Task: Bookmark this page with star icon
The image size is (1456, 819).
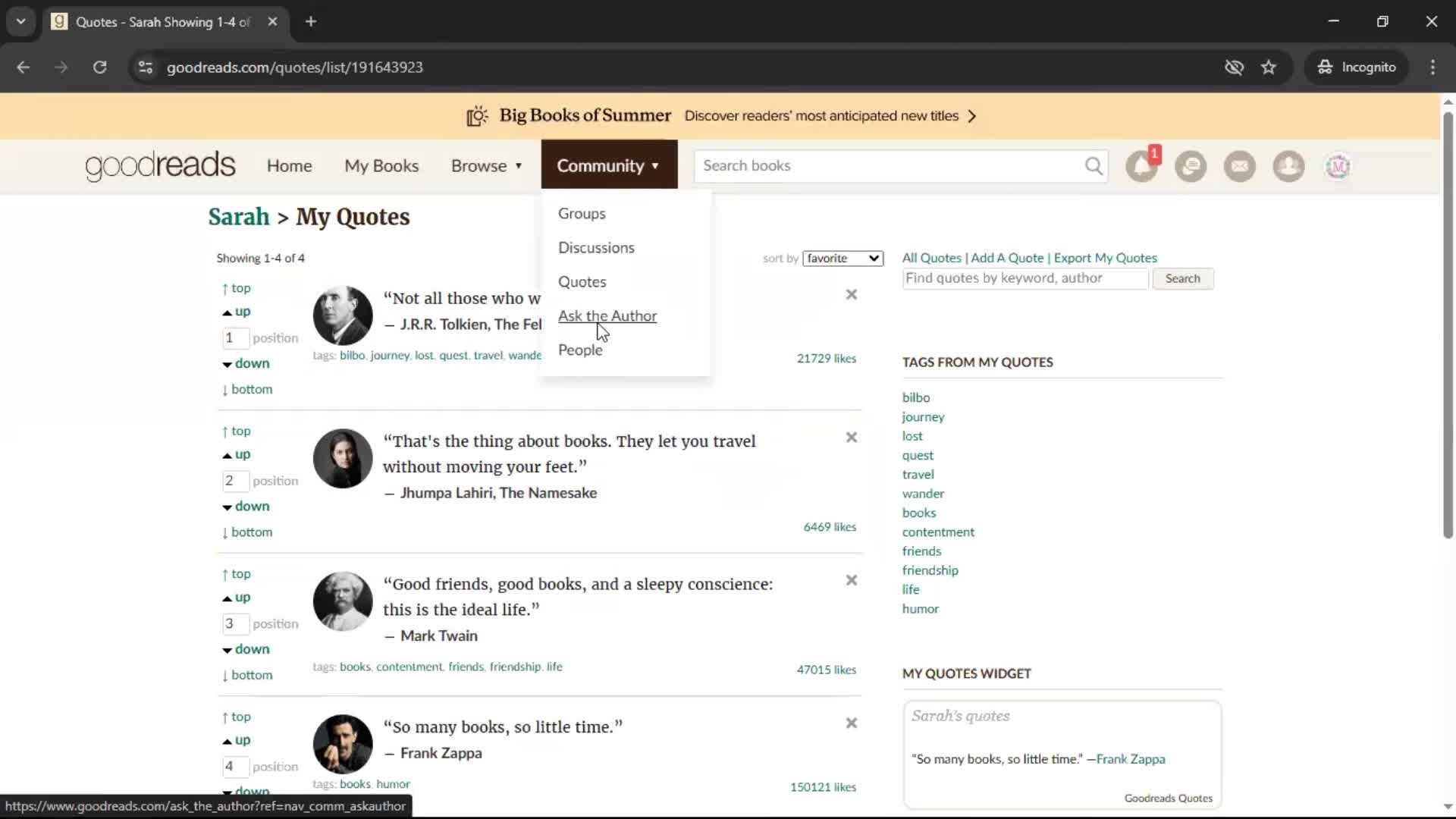Action: pos(1269,67)
